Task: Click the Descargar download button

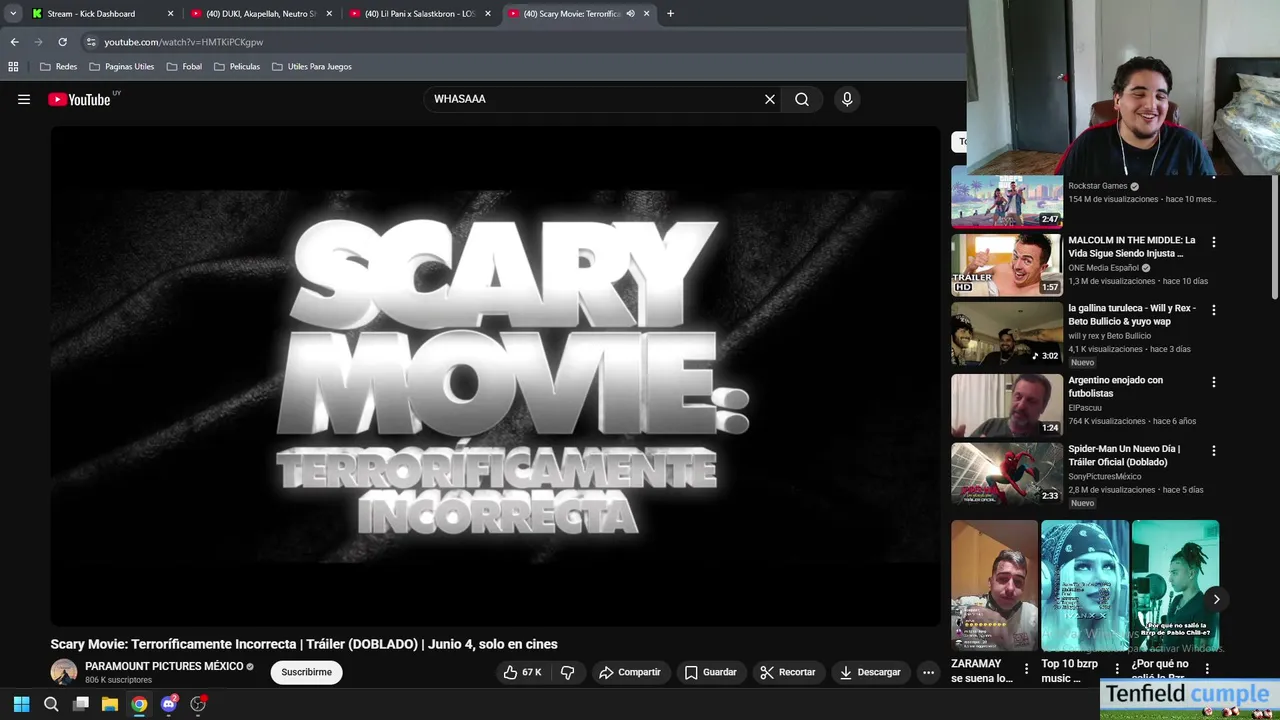Action: click(870, 672)
